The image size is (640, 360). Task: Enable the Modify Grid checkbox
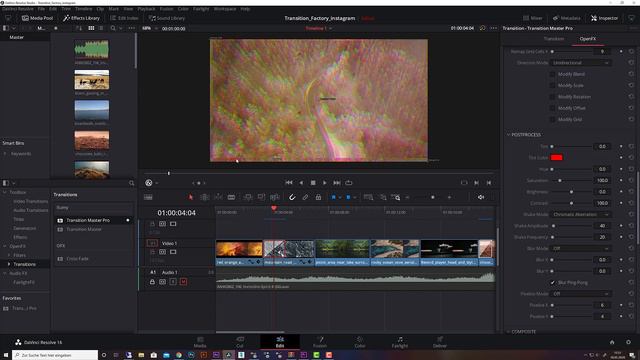(x=552, y=120)
